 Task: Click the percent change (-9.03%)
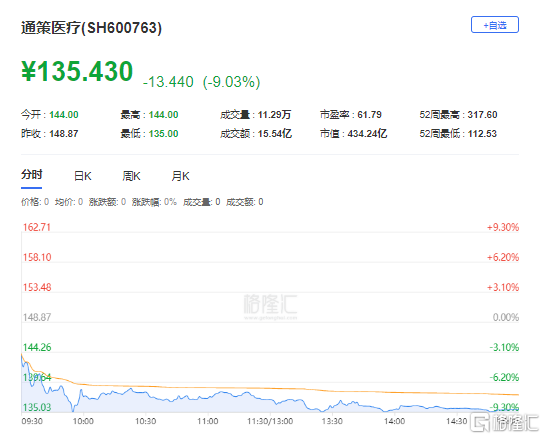click(231, 82)
